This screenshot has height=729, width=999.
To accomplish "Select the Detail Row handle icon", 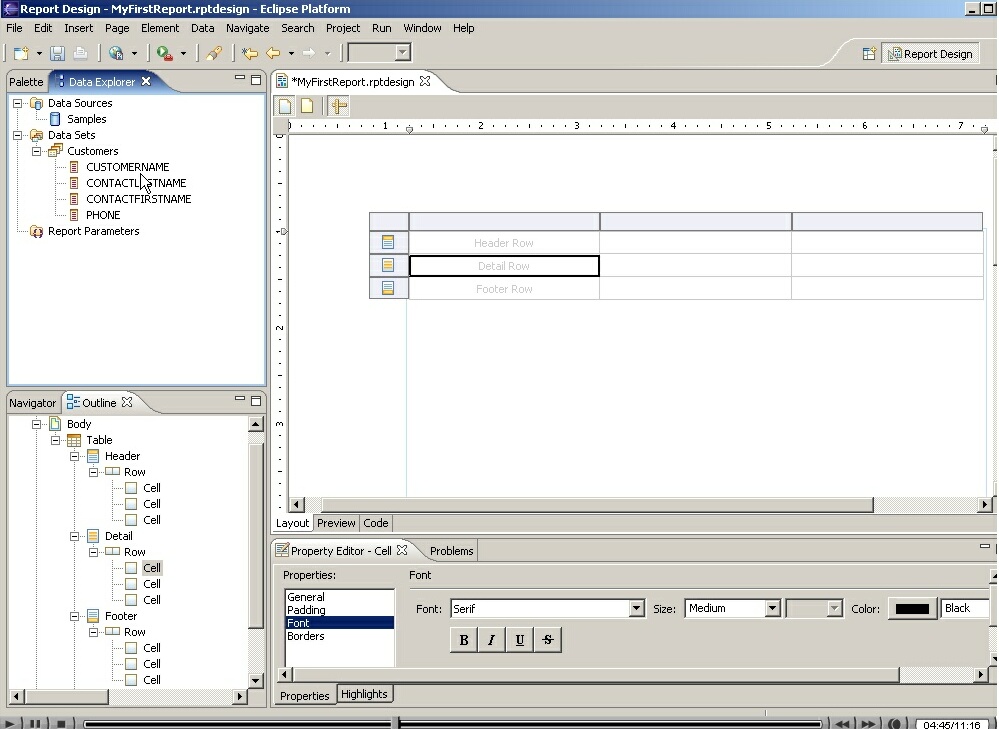I will 388,265.
